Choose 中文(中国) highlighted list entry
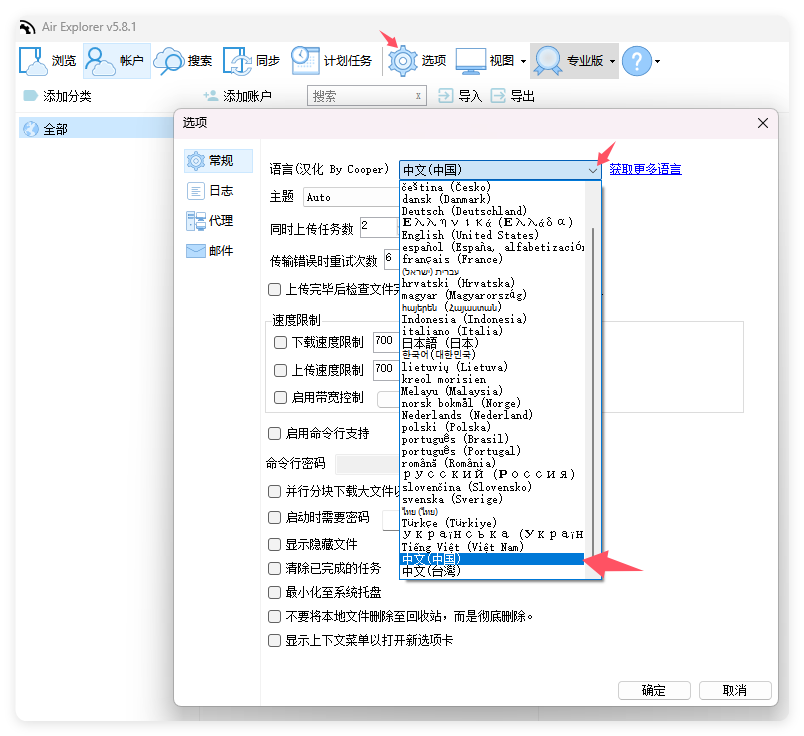 492,559
